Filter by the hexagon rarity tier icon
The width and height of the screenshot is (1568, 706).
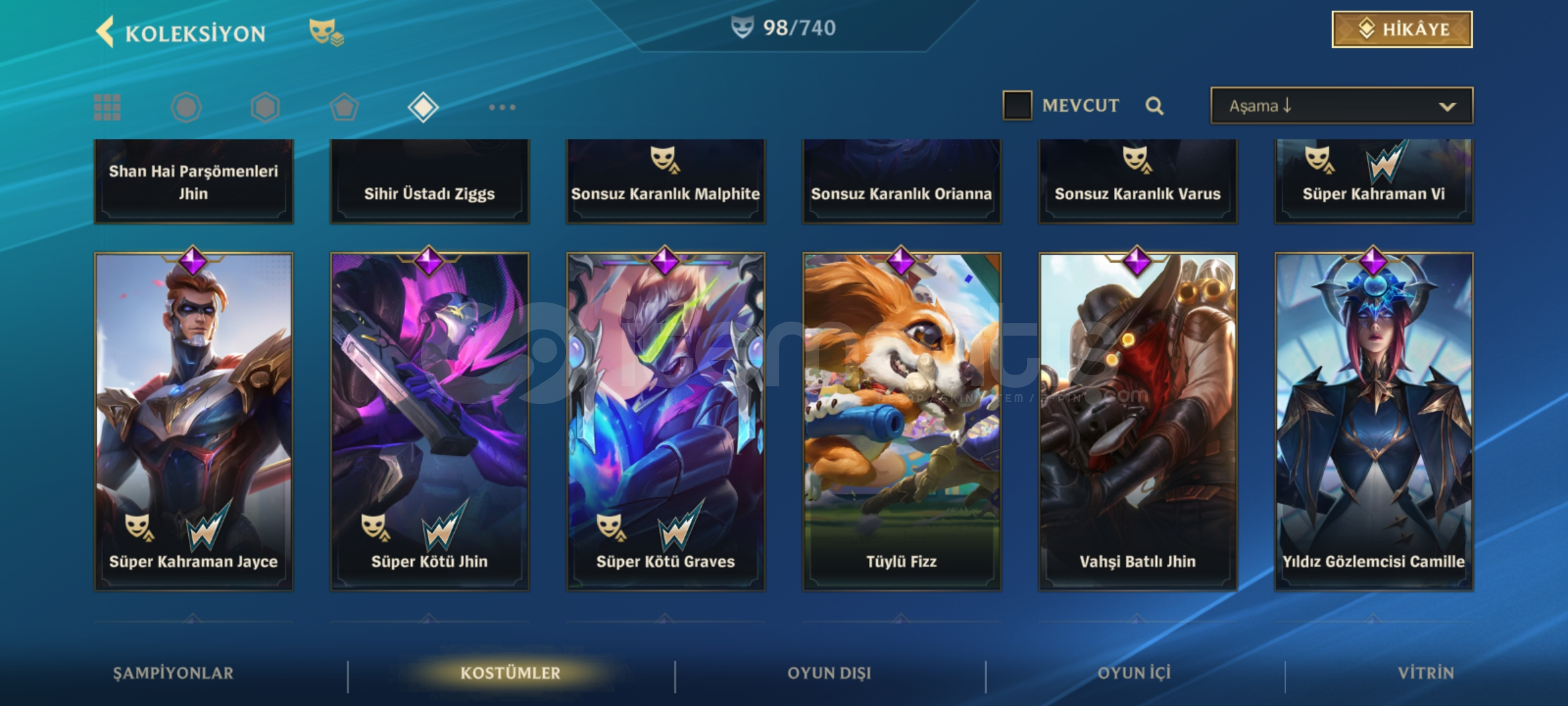[265, 107]
